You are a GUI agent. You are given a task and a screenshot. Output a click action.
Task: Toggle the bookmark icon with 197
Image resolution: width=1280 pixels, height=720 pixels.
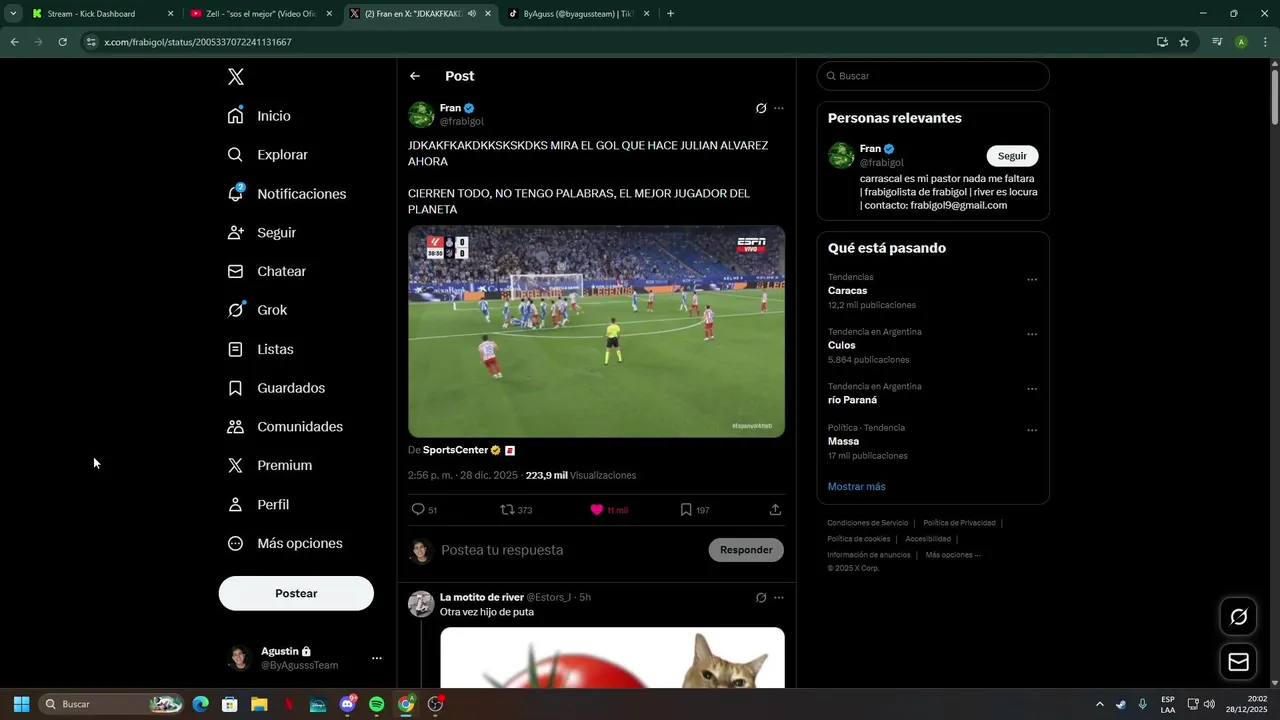(686, 510)
